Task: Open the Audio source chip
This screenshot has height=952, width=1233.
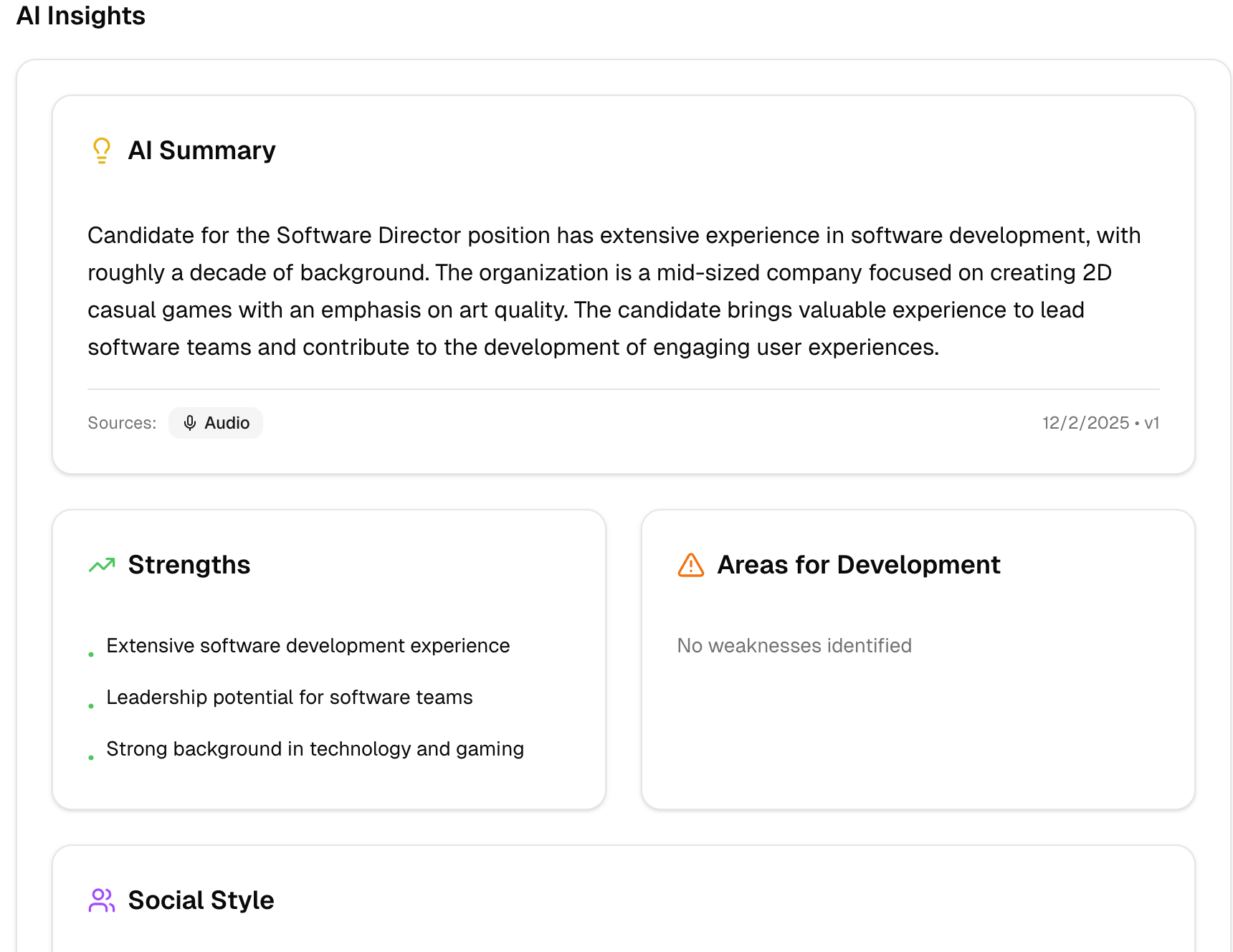Action: tap(216, 423)
